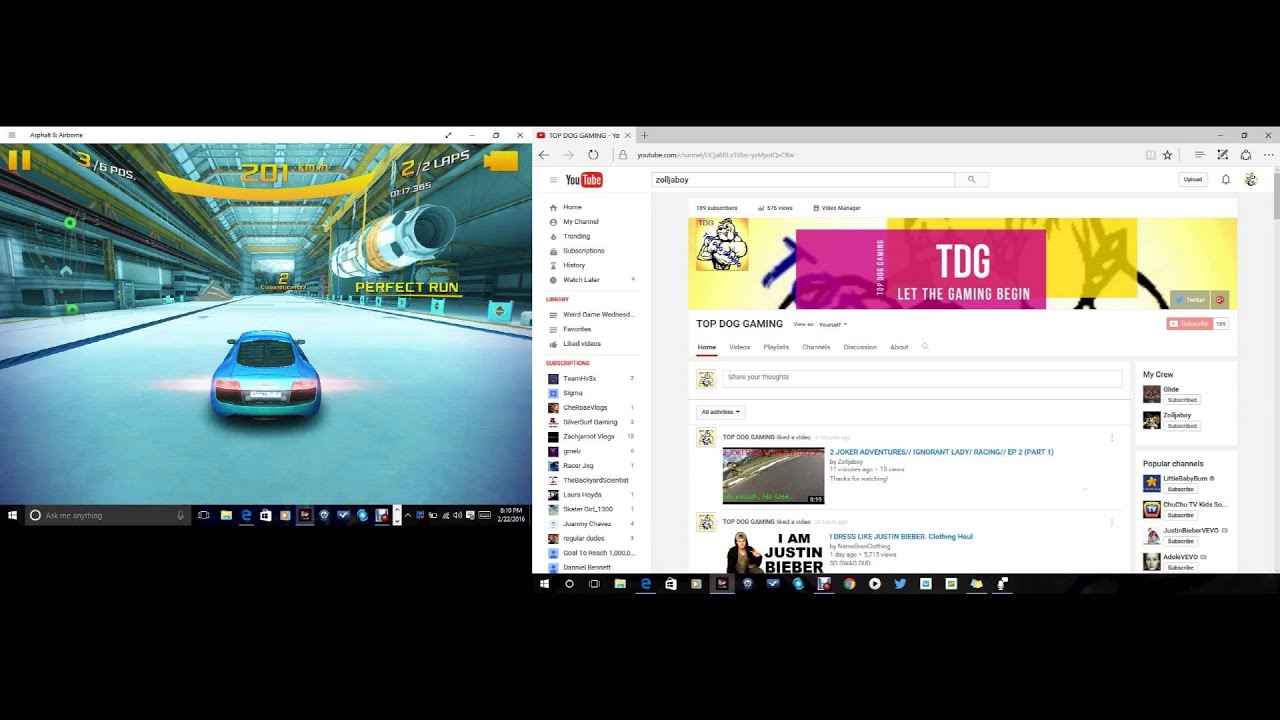The height and width of the screenshot is (720, 1280).
Task: Subscribe to LittleBabyBum channel
Action: [x=1180, y=489]
